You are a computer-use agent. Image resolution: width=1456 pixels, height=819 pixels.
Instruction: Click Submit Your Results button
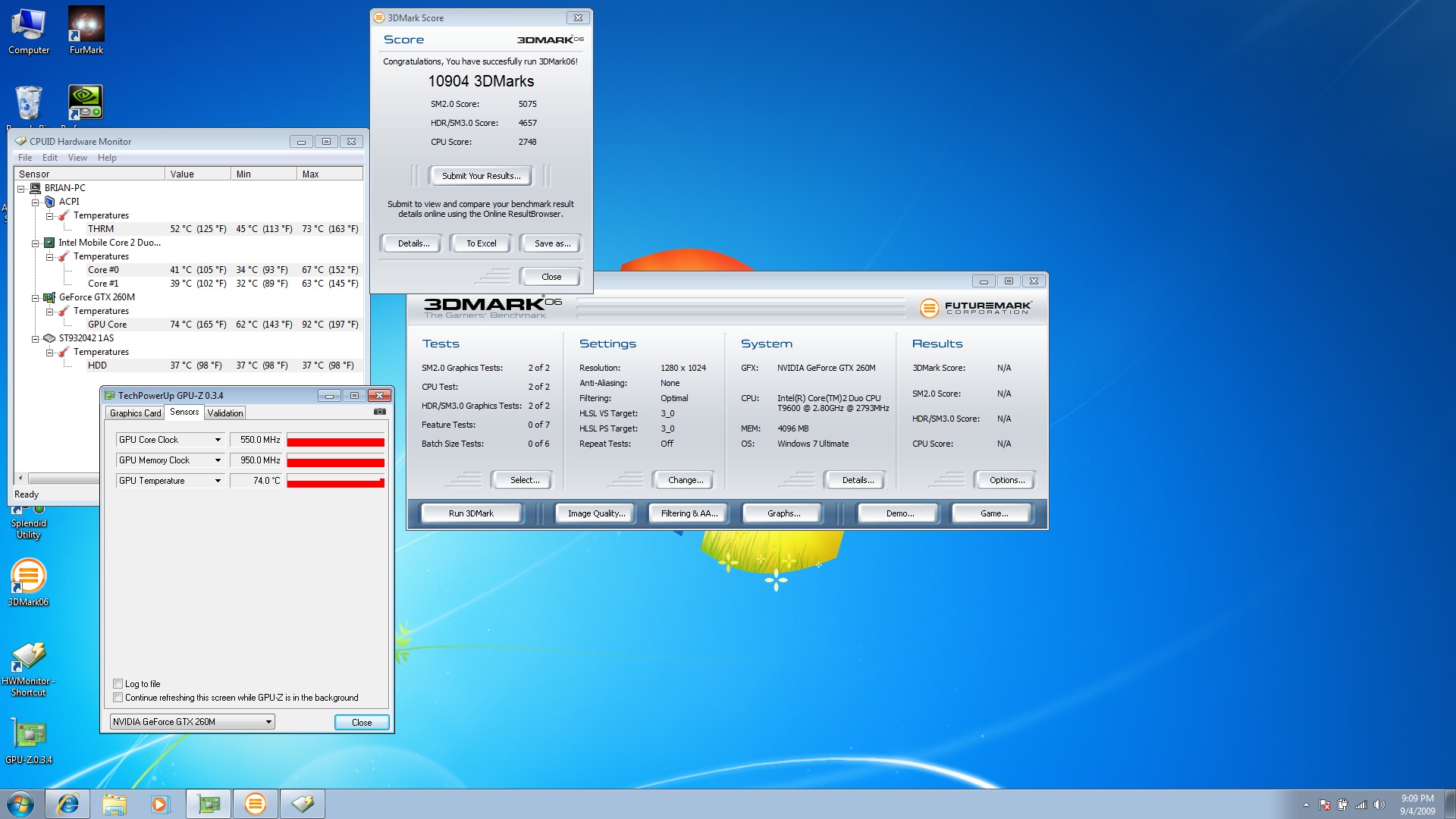(481, 176)
